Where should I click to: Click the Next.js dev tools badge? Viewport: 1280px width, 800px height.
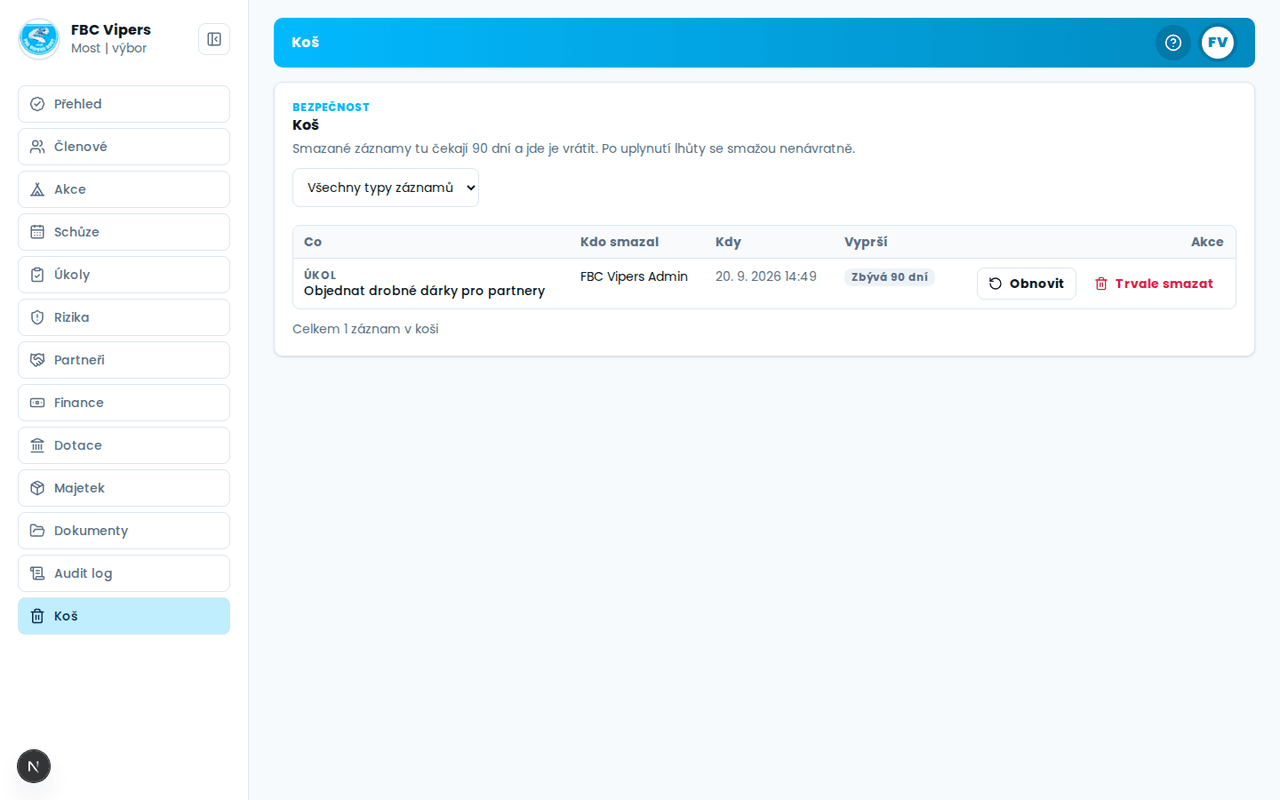click(x=34, y=766)
